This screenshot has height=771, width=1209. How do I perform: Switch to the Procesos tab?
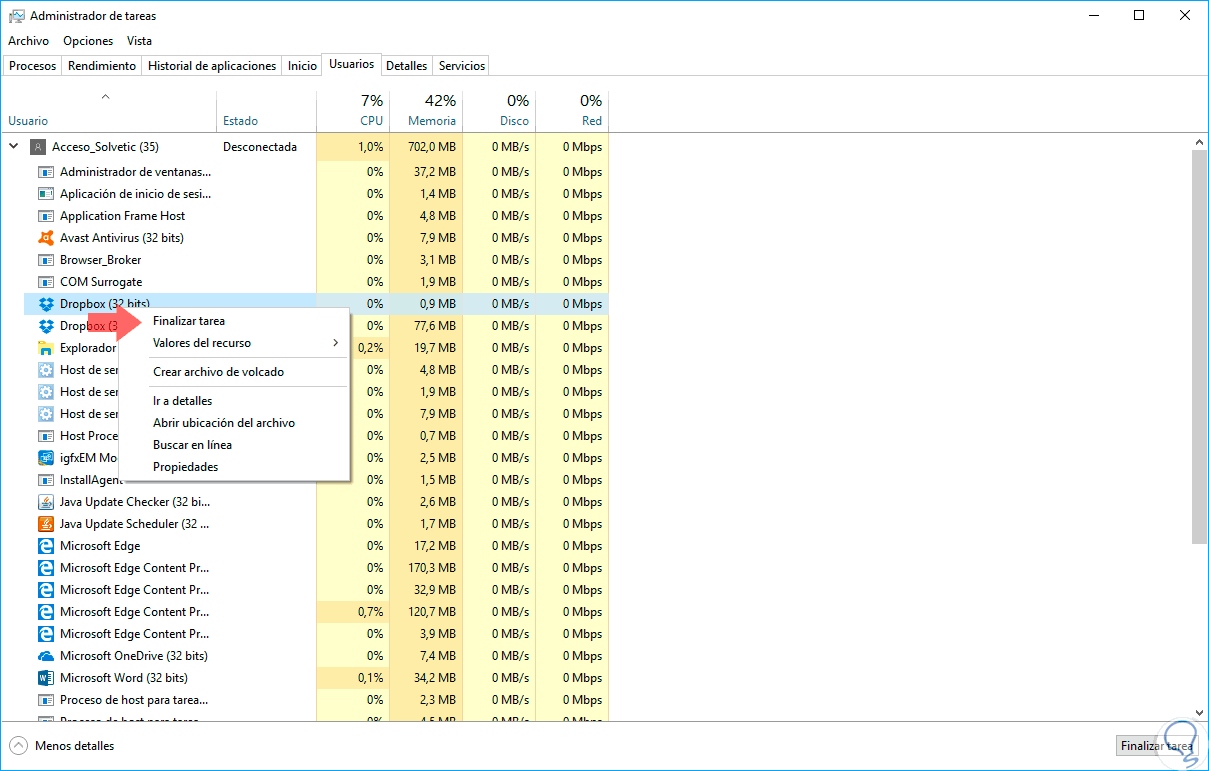33,66
